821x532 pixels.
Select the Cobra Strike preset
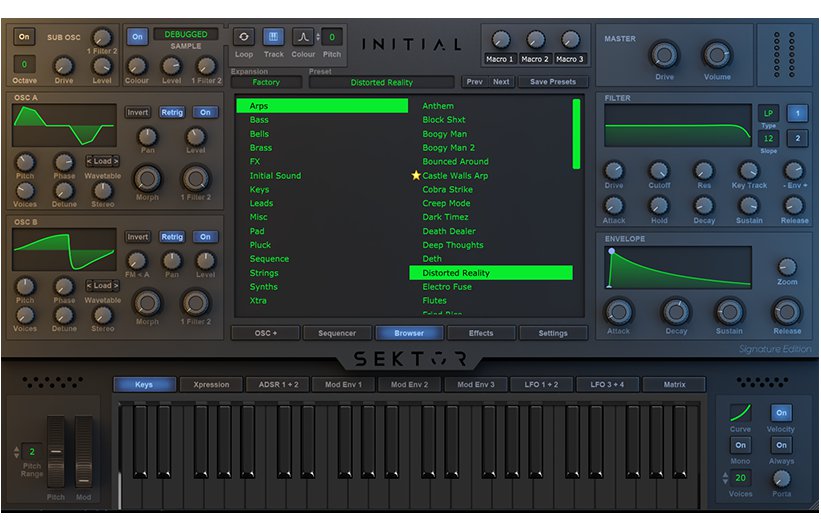[448, 190]
